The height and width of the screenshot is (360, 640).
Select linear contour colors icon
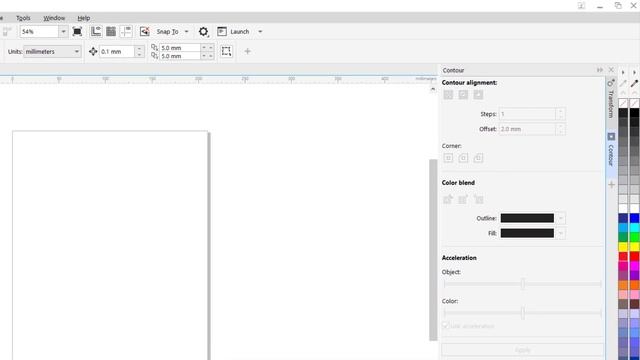coord(448,199)
